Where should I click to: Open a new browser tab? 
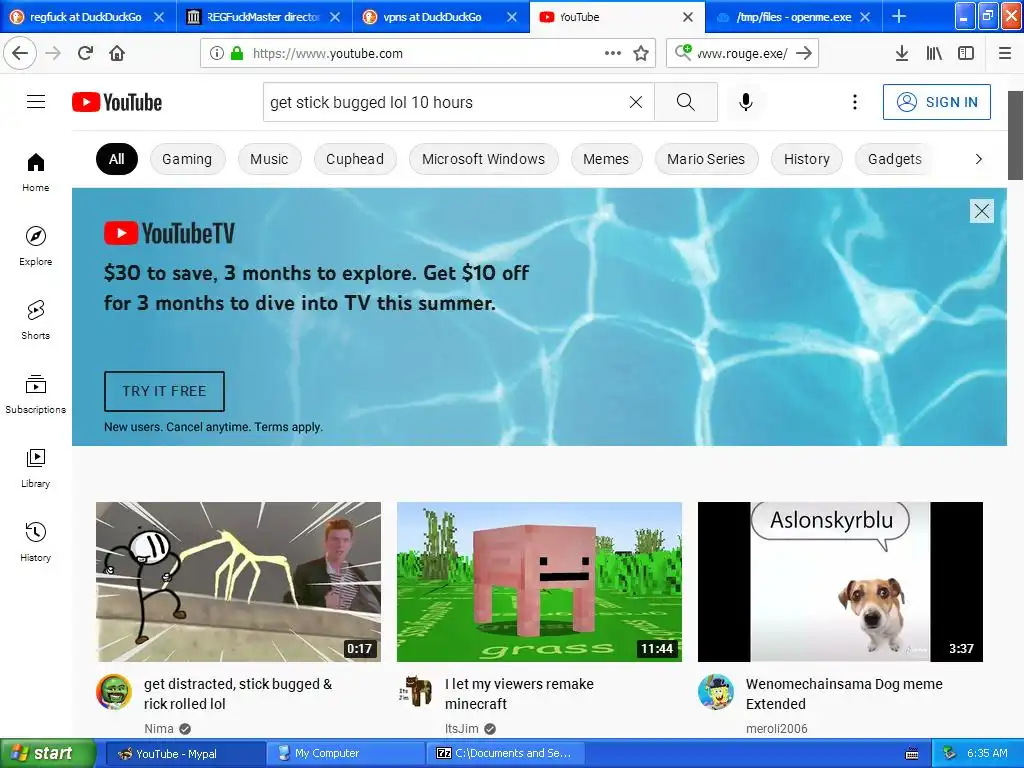(899, 17)
